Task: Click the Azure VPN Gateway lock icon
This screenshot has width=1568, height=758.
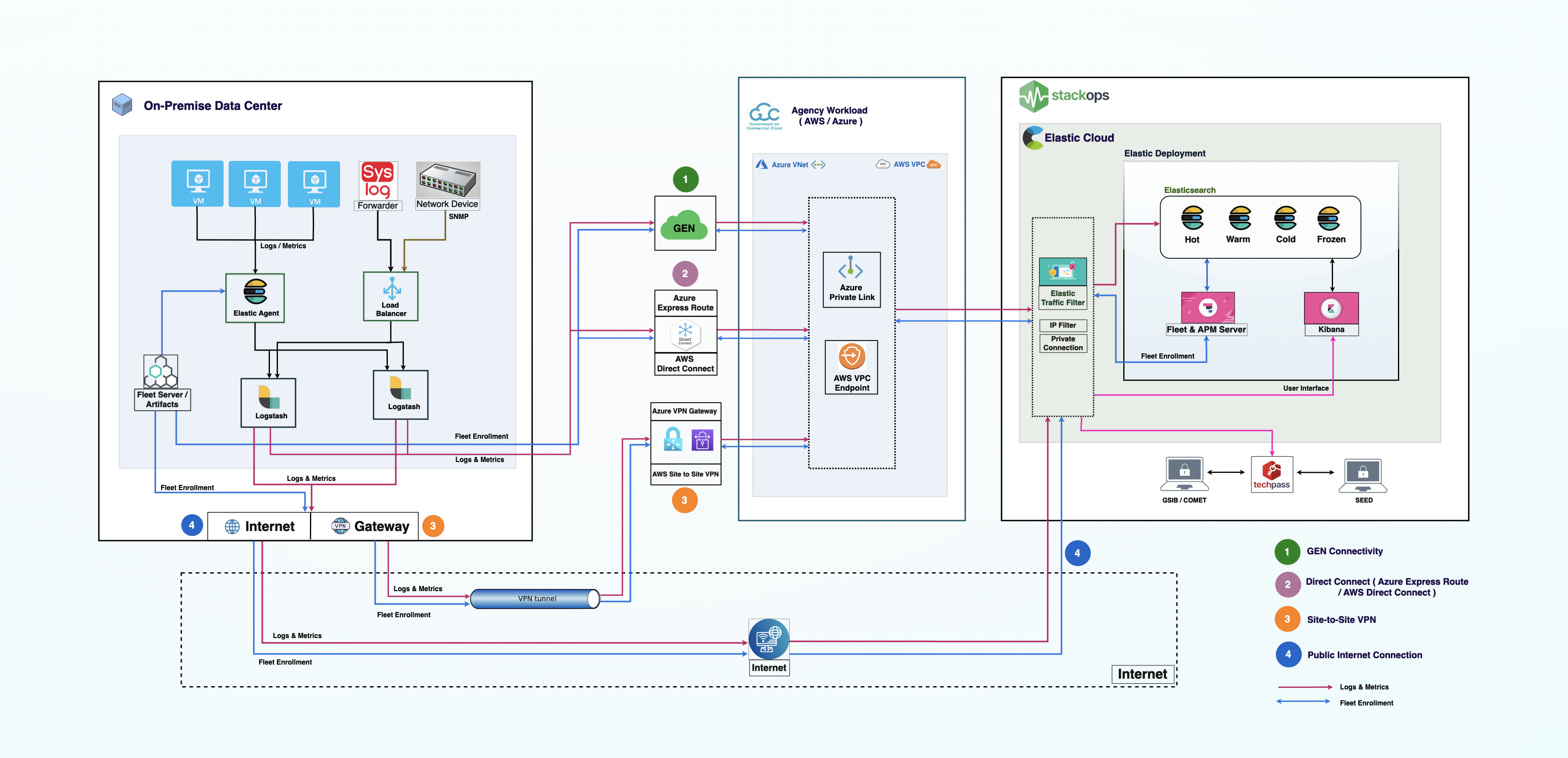Action: pyautogui.click(x=673, y=439)
